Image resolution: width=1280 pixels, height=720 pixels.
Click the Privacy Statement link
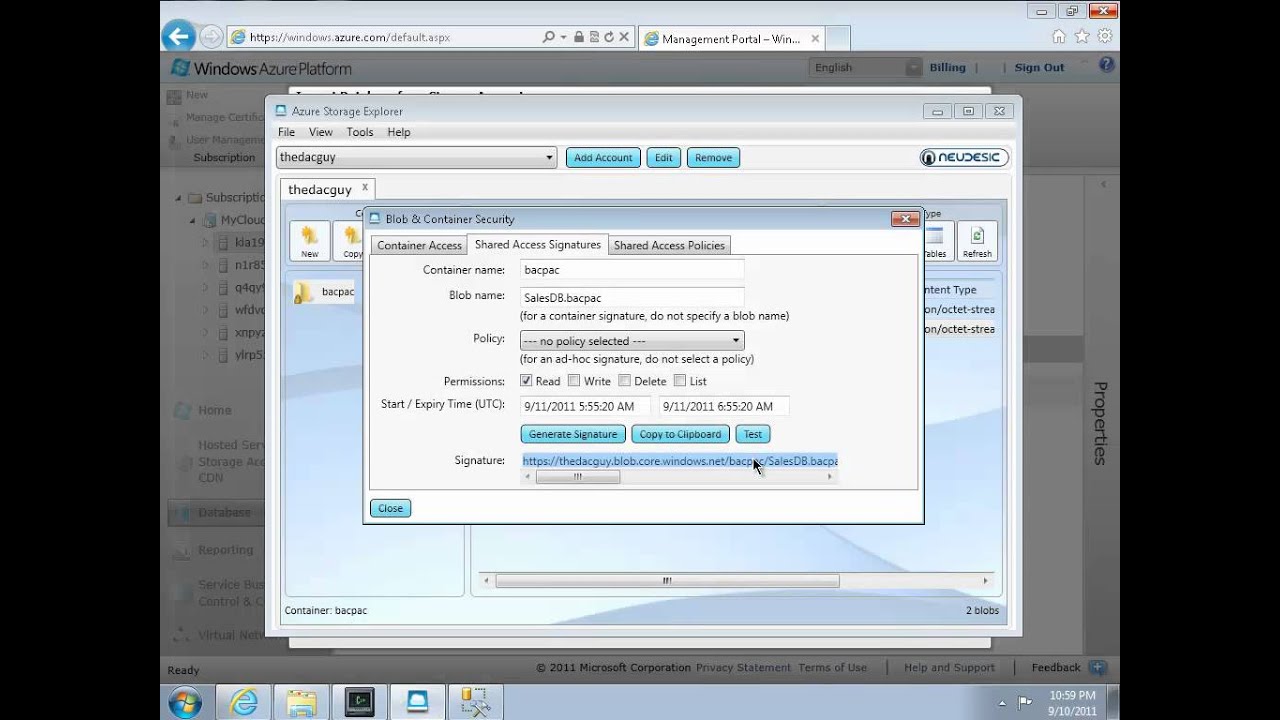point(743,667)
